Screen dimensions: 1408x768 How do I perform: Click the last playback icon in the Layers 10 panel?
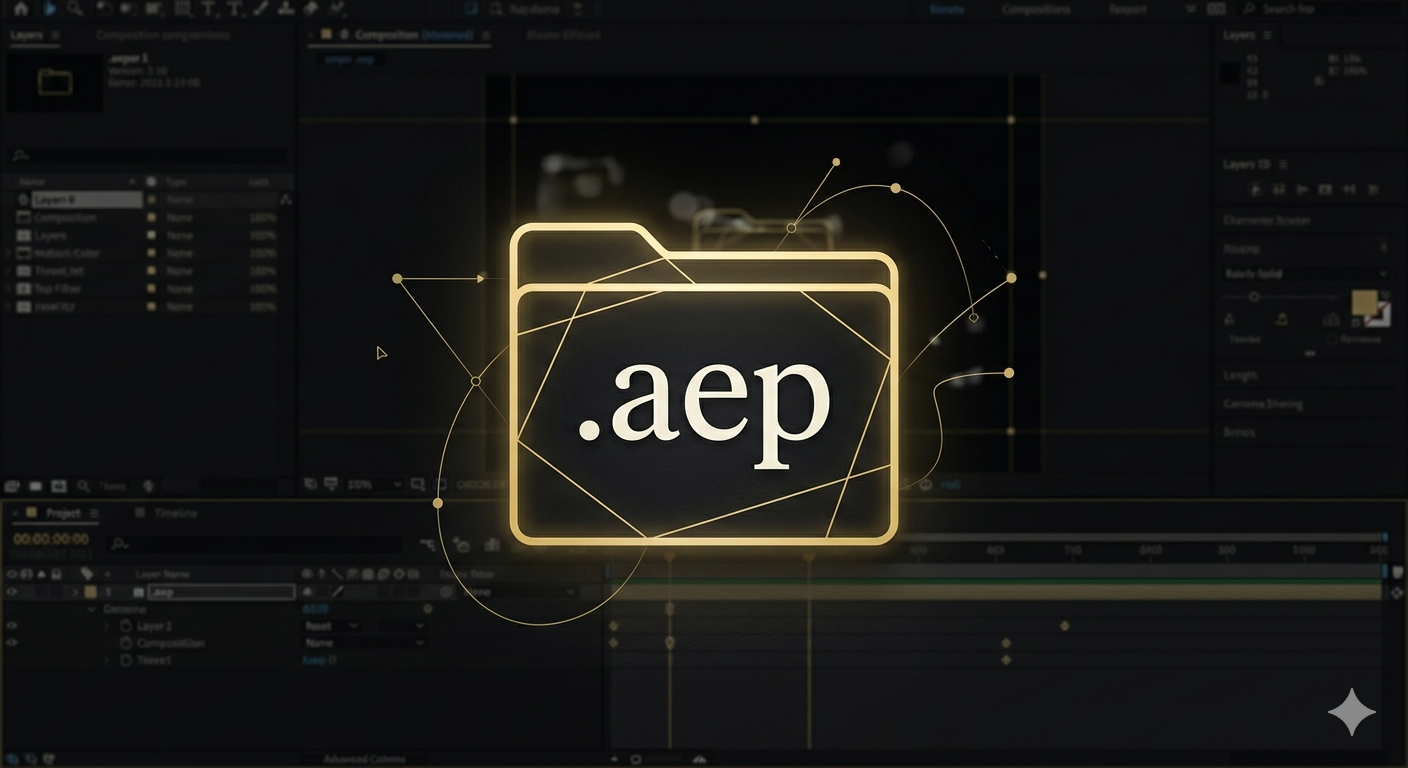point(1373,189)
